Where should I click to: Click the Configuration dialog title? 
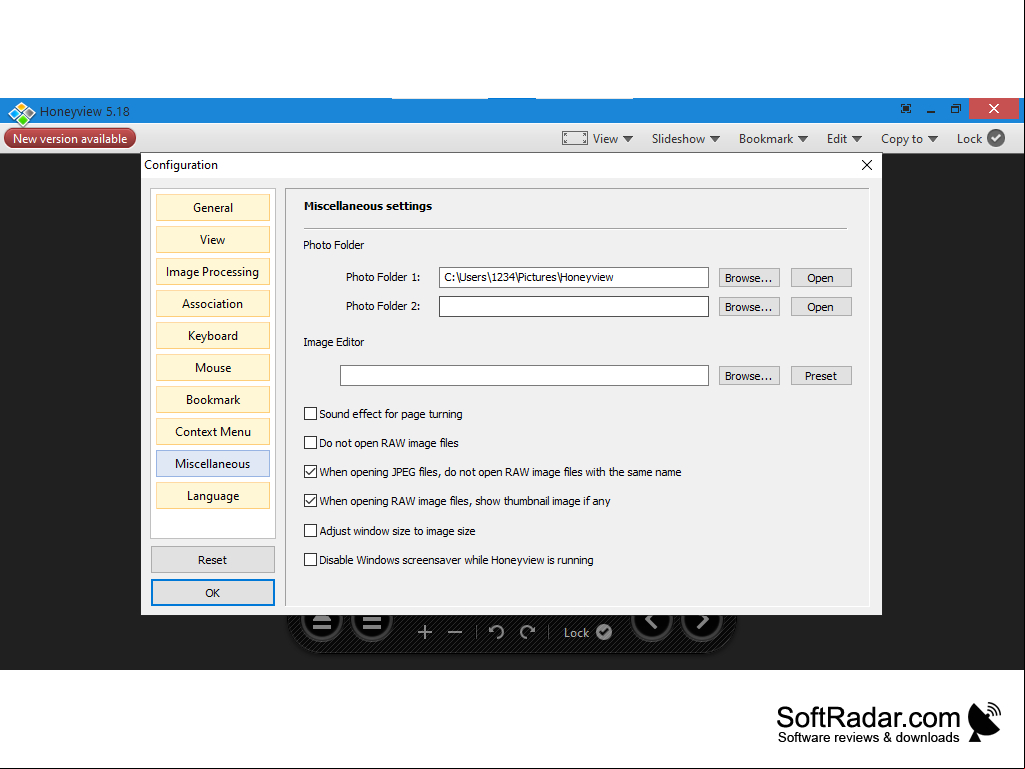pyautogui.click(x=181, y=165)
